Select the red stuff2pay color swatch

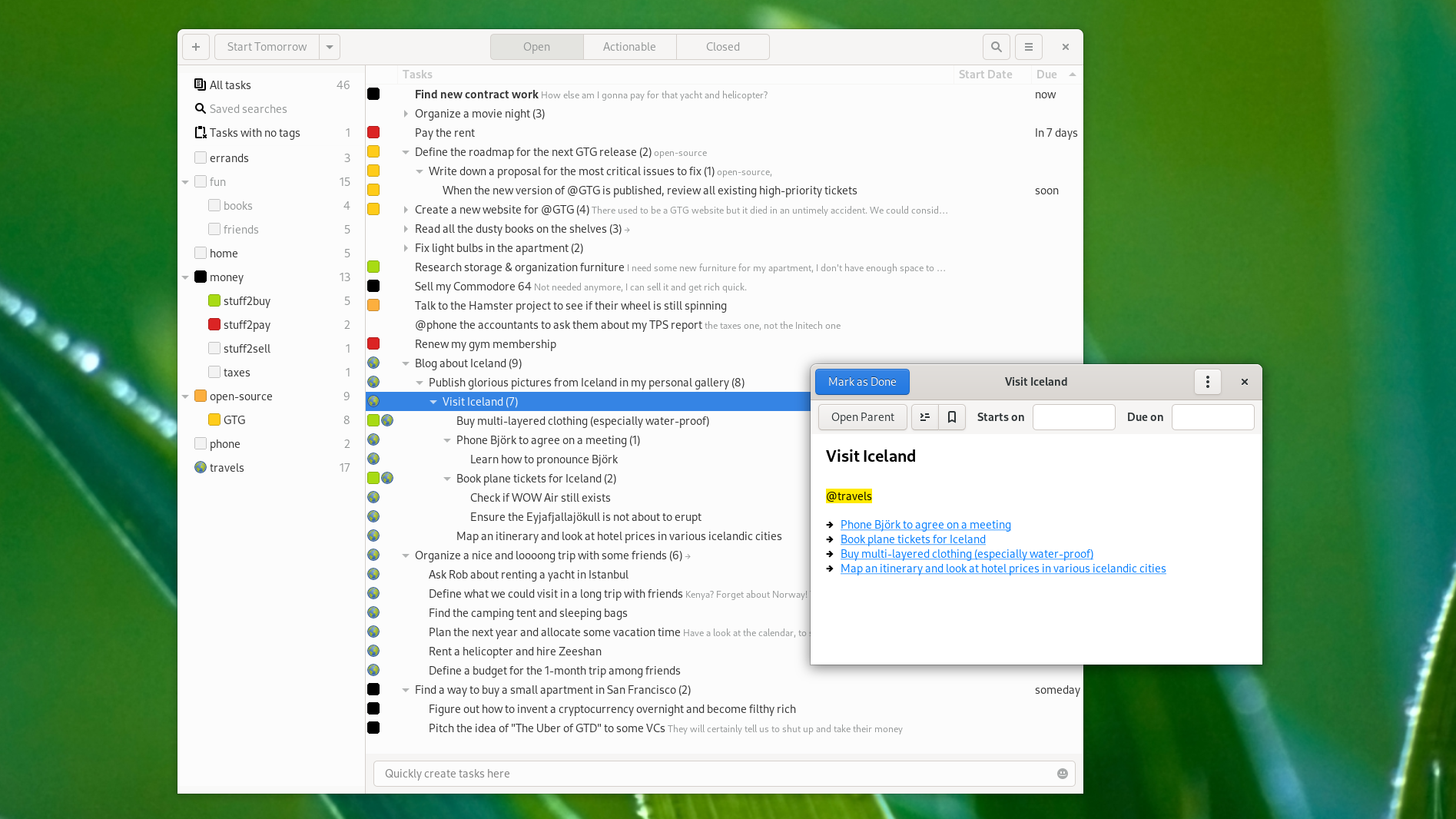pyautogui.click(x=214, y=324)
